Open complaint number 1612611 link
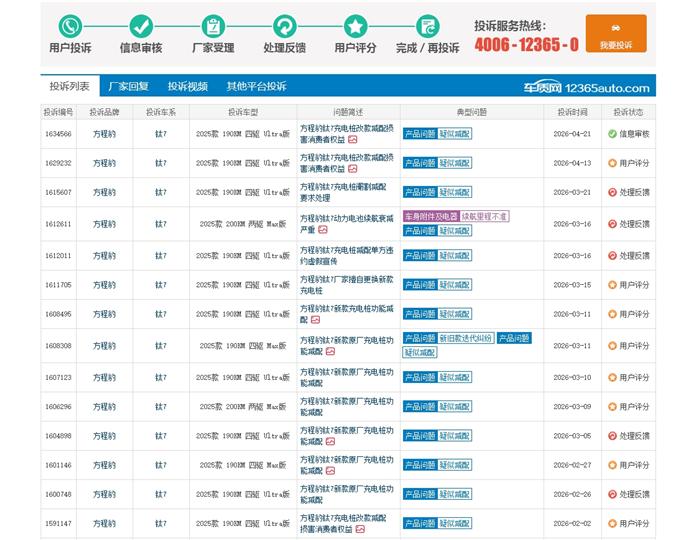700x540 pixels. pos(58,224)
